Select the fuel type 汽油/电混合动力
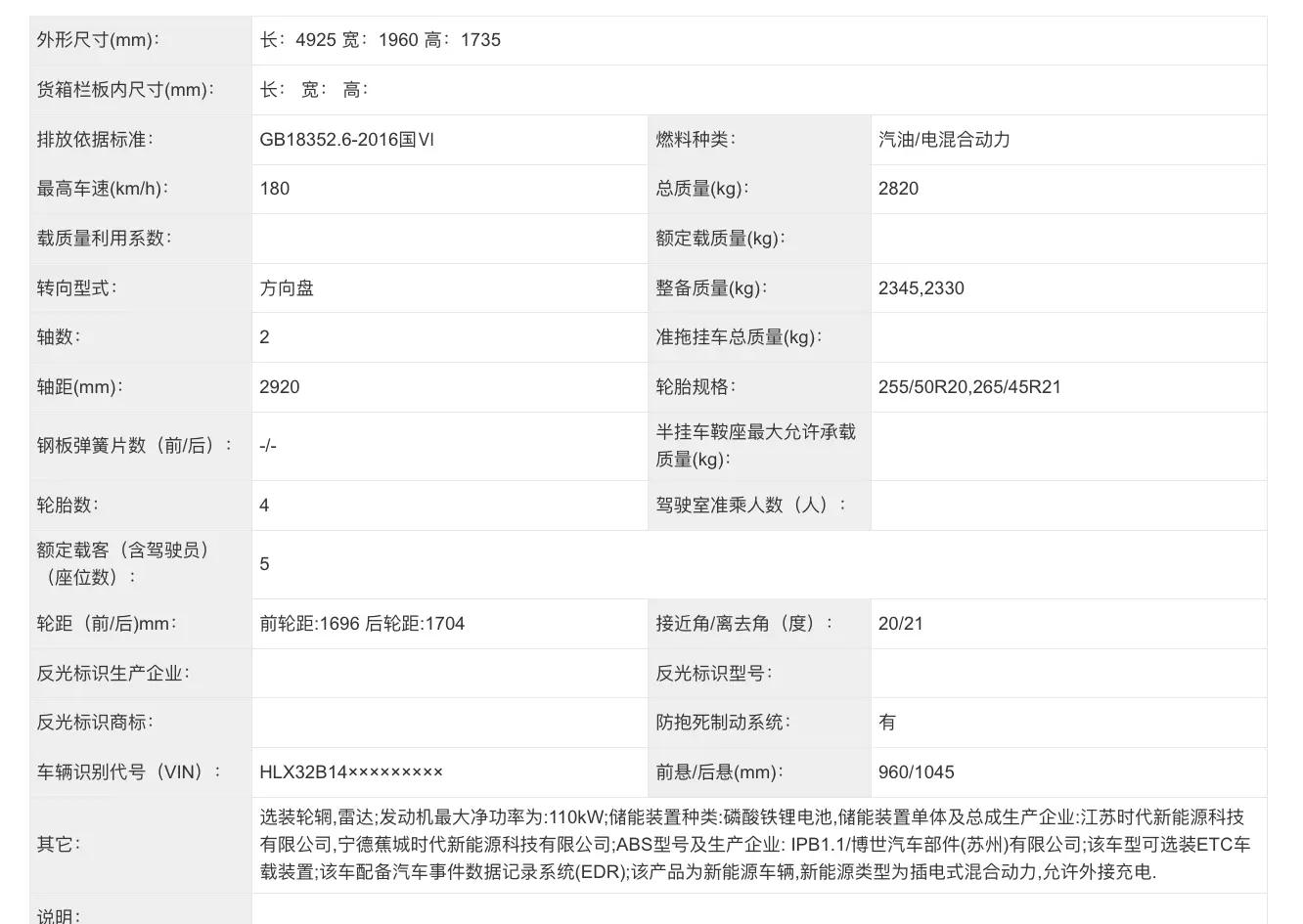This screenshot has width=1303, height=924. coord(945,140)
